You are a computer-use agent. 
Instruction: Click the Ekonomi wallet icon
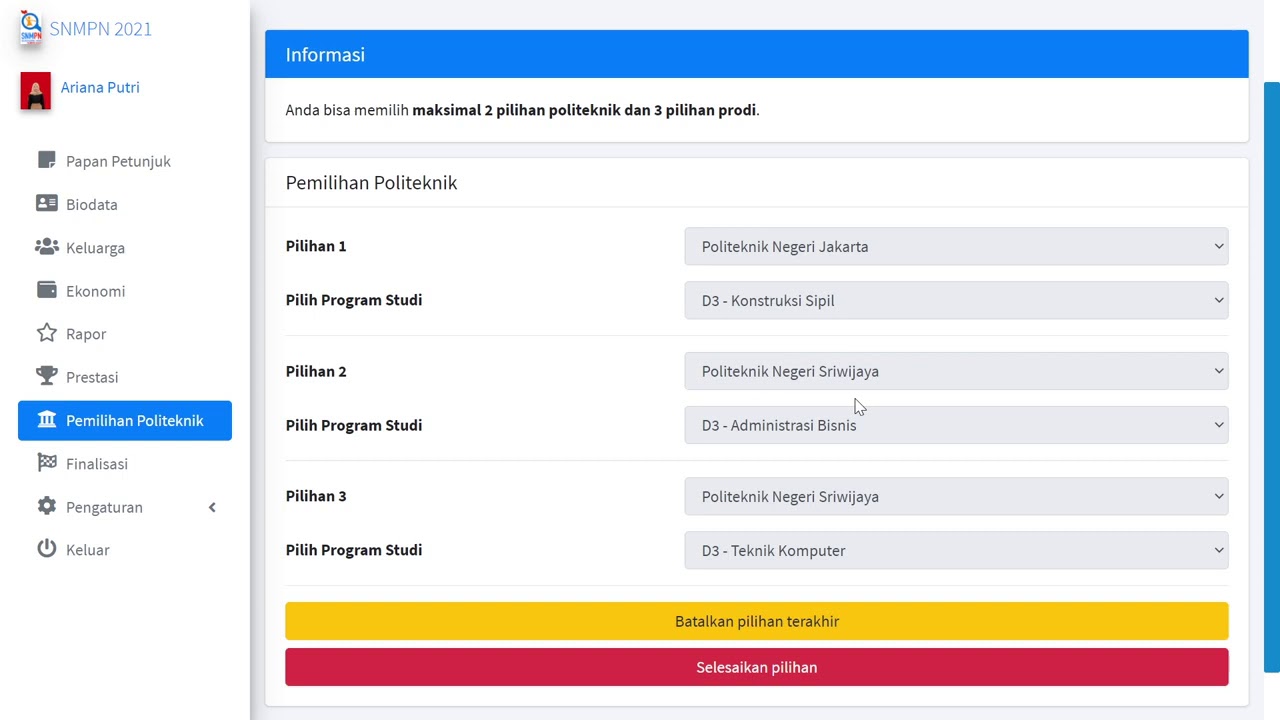click(x=47, y=290)
